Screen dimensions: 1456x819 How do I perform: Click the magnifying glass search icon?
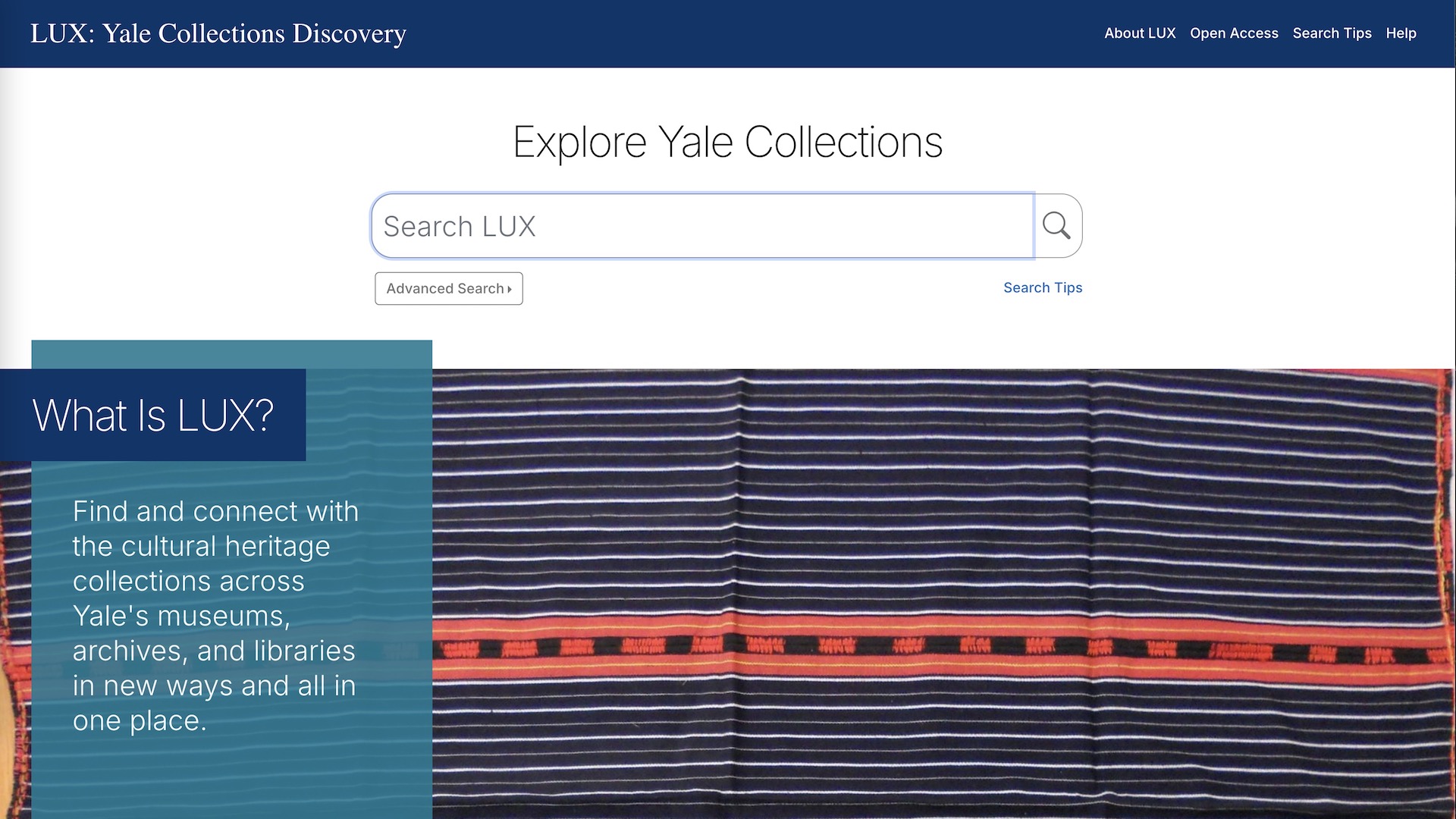pyautogui.click(x=1056, y=226)
